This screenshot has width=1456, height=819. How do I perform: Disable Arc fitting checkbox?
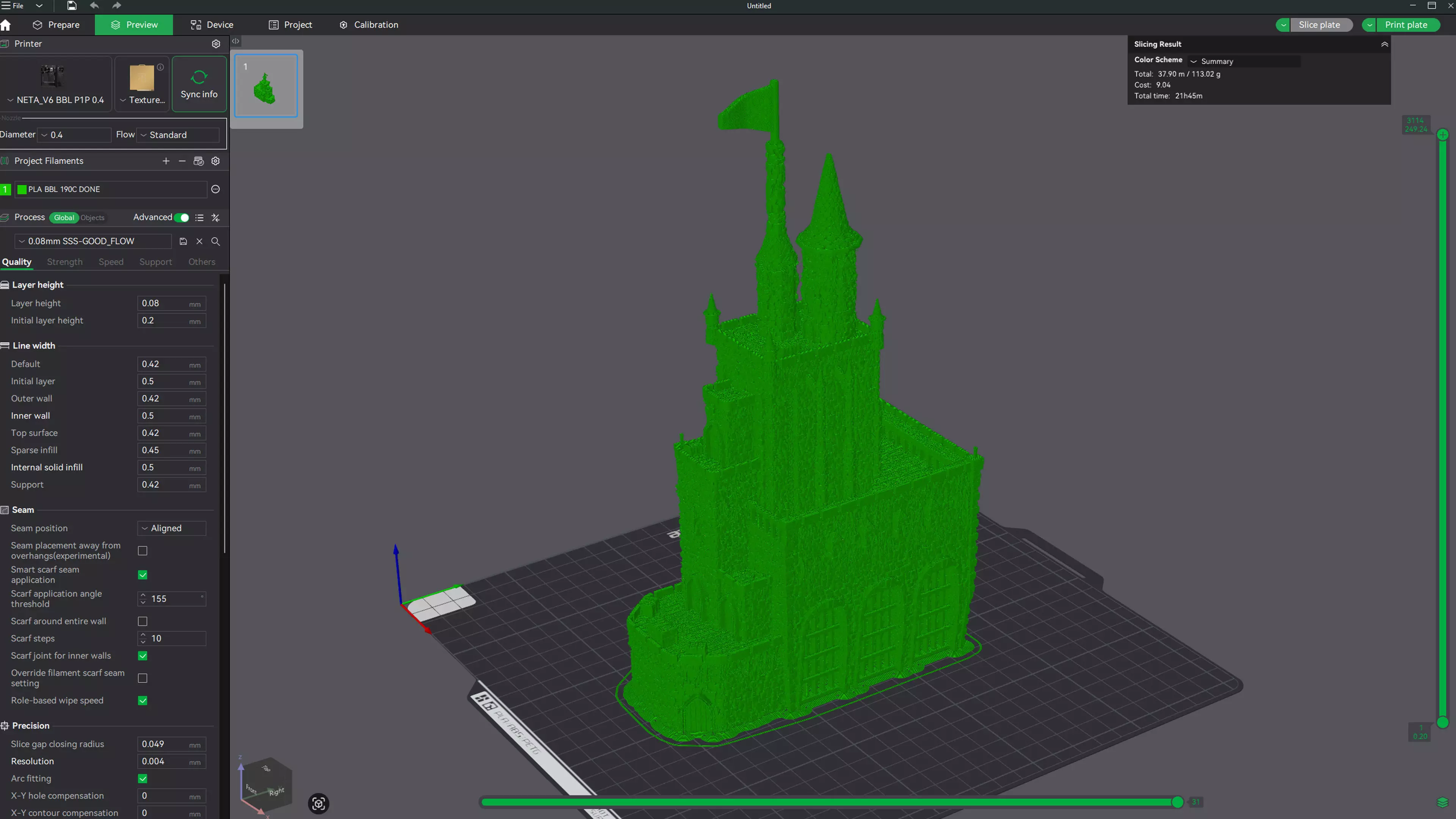(143, 778)
